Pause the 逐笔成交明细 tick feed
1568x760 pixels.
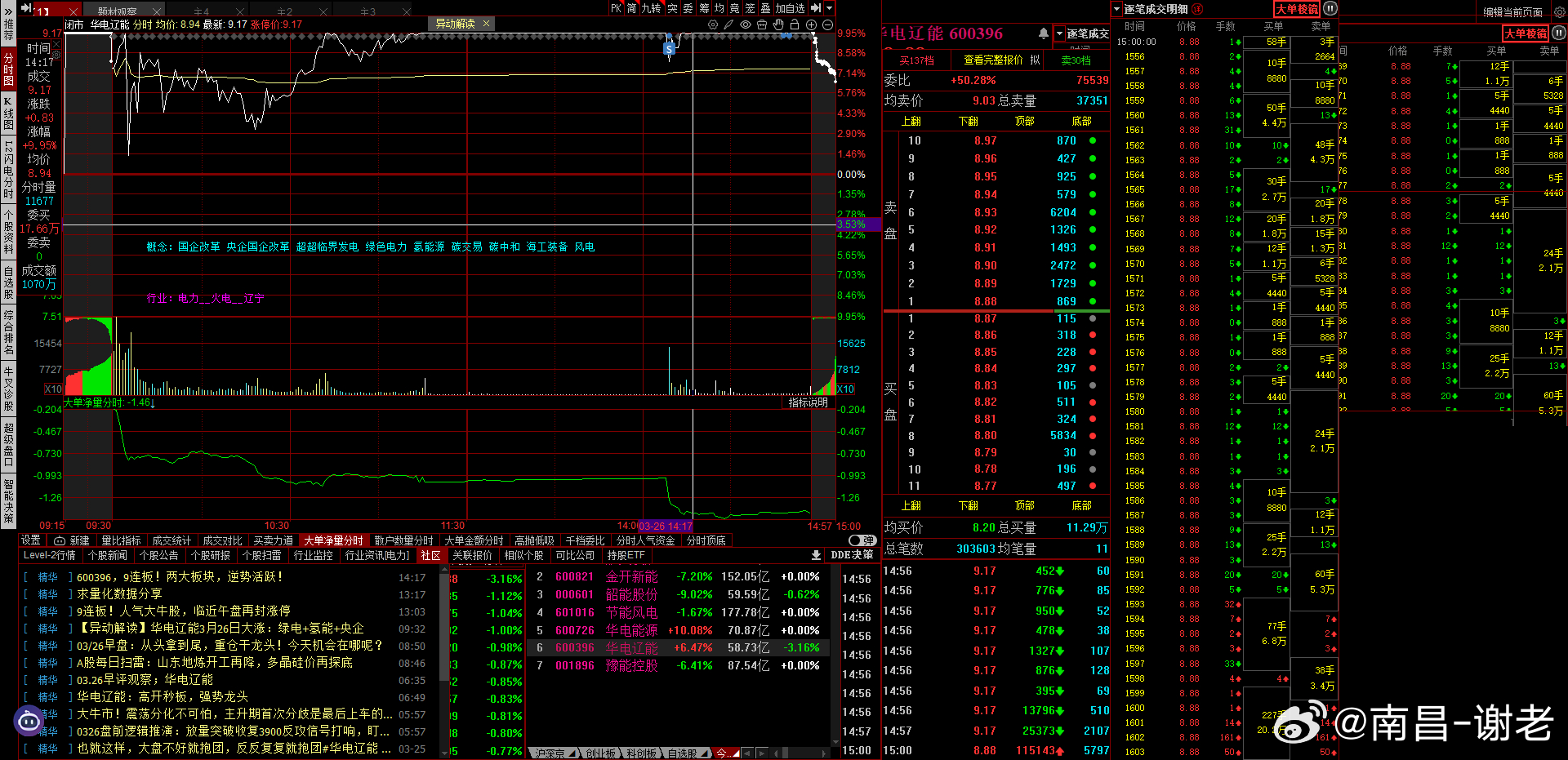click(x=1330, y=9)
